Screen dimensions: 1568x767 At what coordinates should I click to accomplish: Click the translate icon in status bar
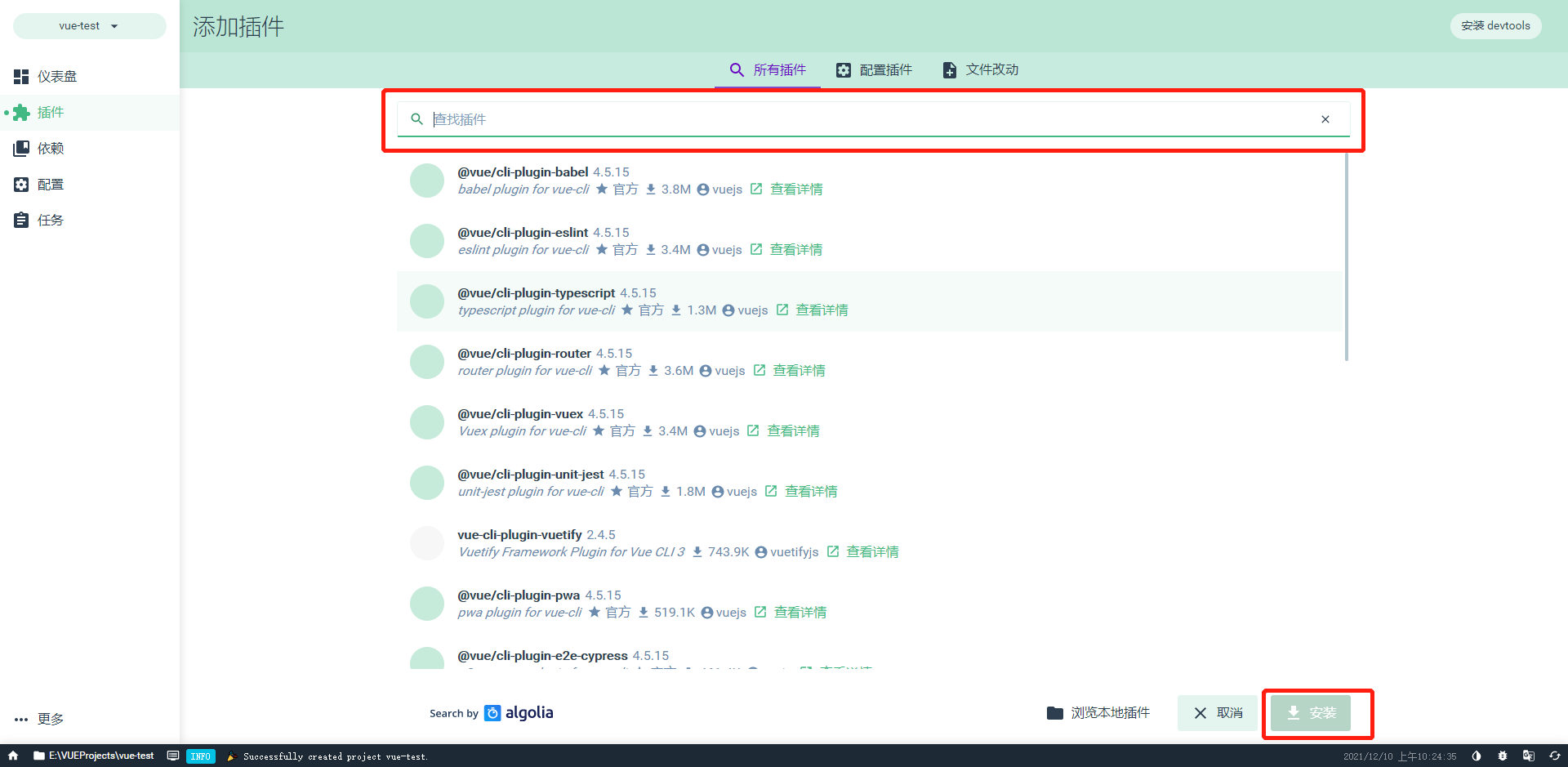coord(1529,756)
